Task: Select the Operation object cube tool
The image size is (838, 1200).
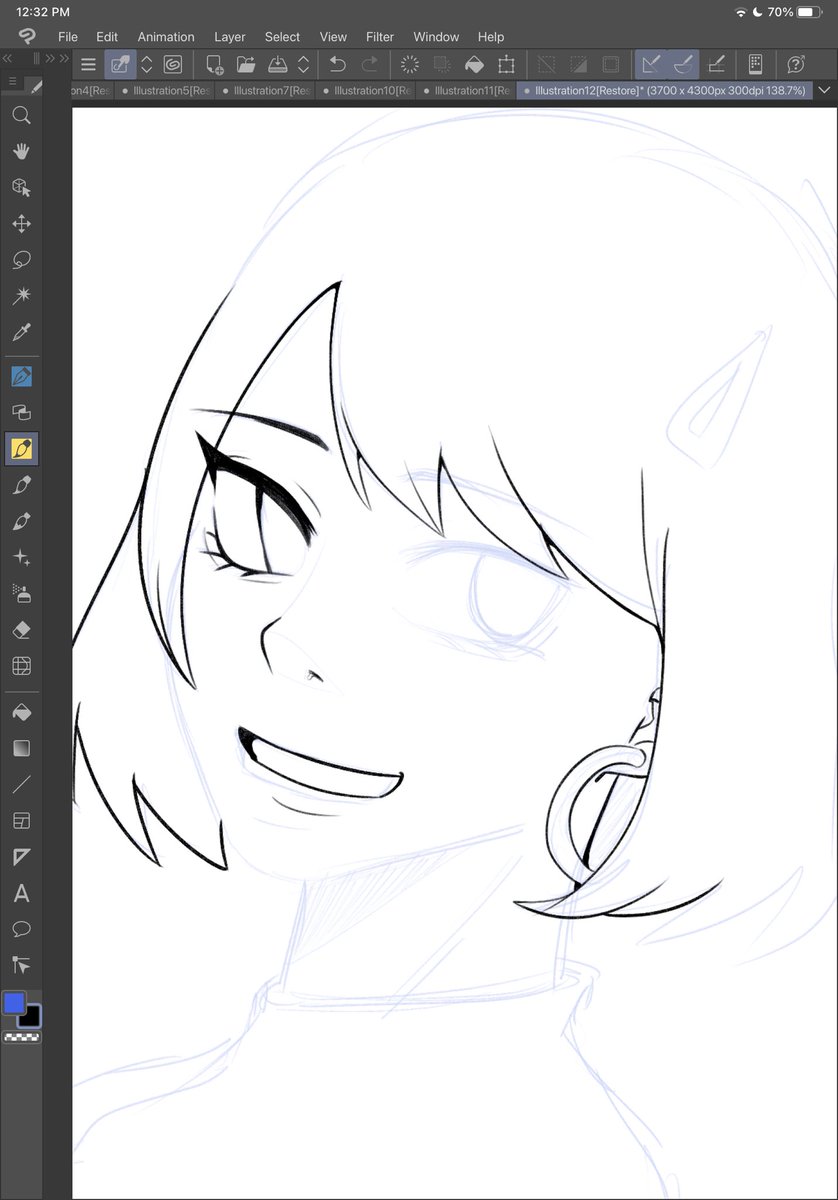Action: [x=21, y=187]
